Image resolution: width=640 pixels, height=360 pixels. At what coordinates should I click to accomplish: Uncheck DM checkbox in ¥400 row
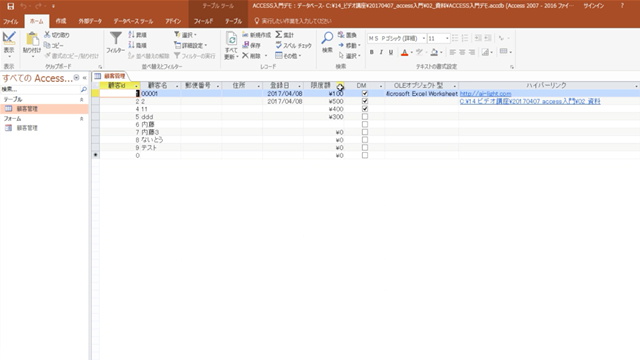(x=365, y=109)
